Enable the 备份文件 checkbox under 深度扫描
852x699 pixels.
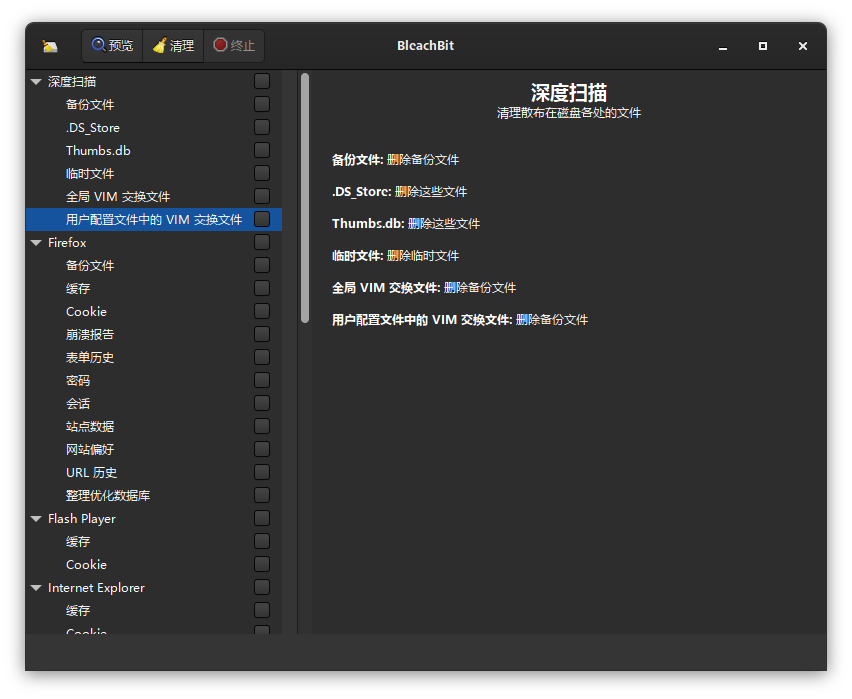[261, 103]
